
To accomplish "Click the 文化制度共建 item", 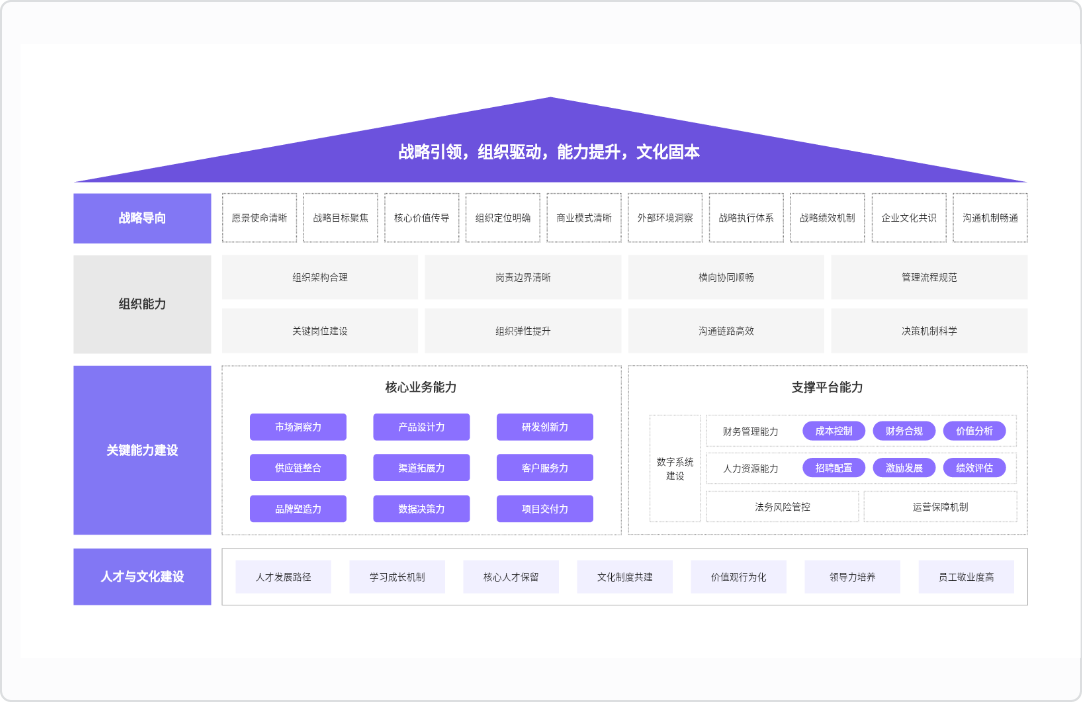I will (x=625, y=577).
